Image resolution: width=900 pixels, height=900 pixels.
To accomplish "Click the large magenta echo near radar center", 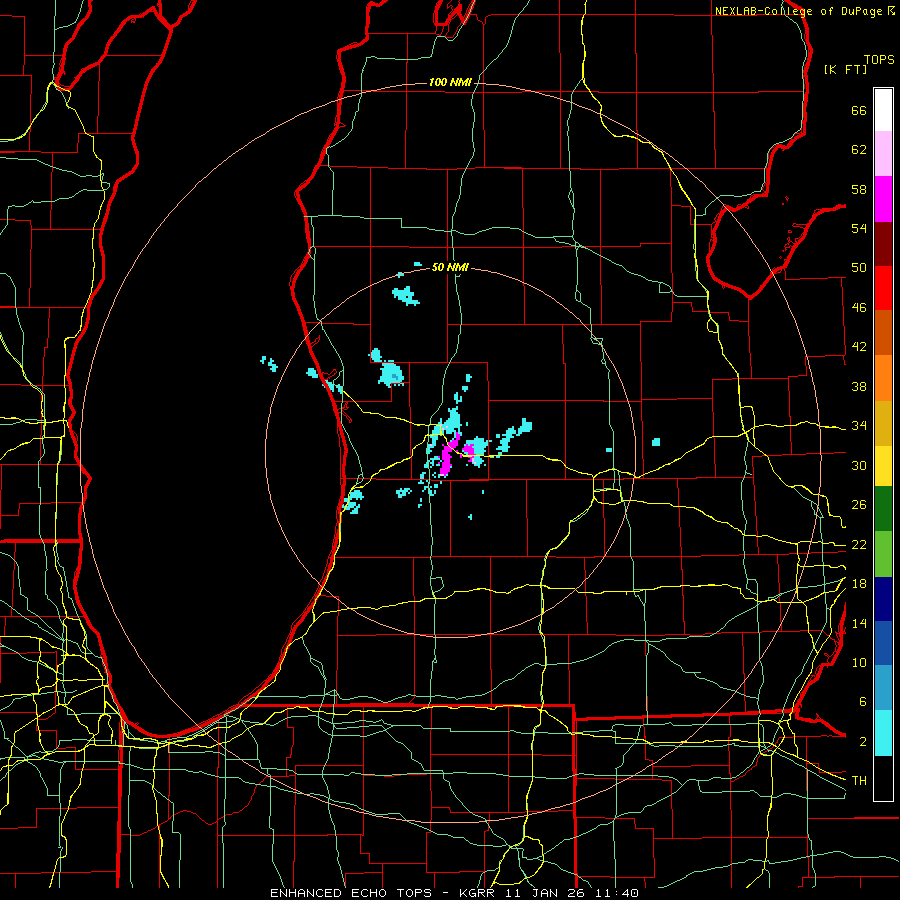I will [x=448, y=457].
